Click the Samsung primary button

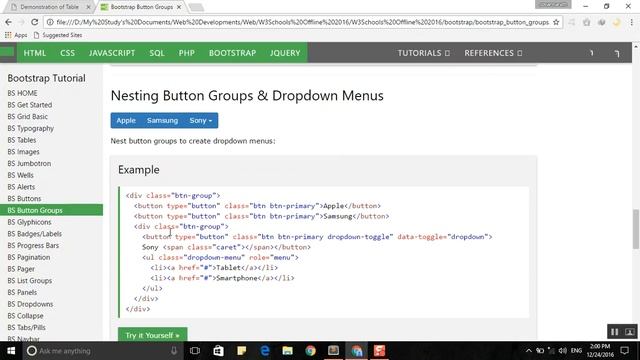click(162, 120)
